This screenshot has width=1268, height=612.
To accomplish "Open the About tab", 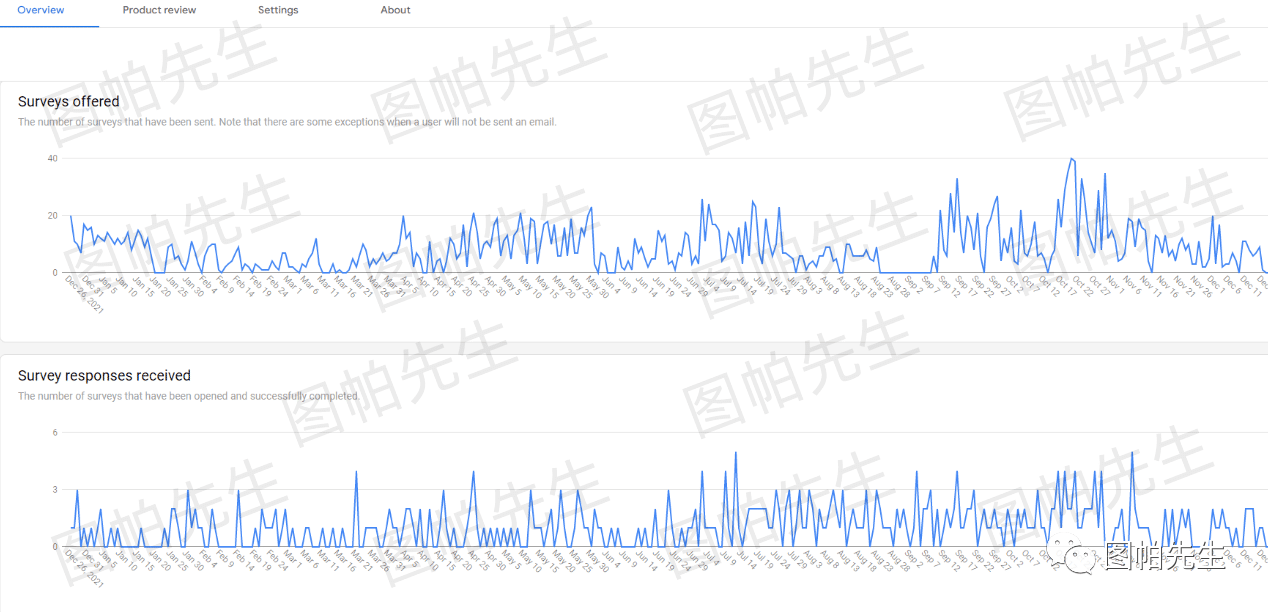I will [395, 10].
